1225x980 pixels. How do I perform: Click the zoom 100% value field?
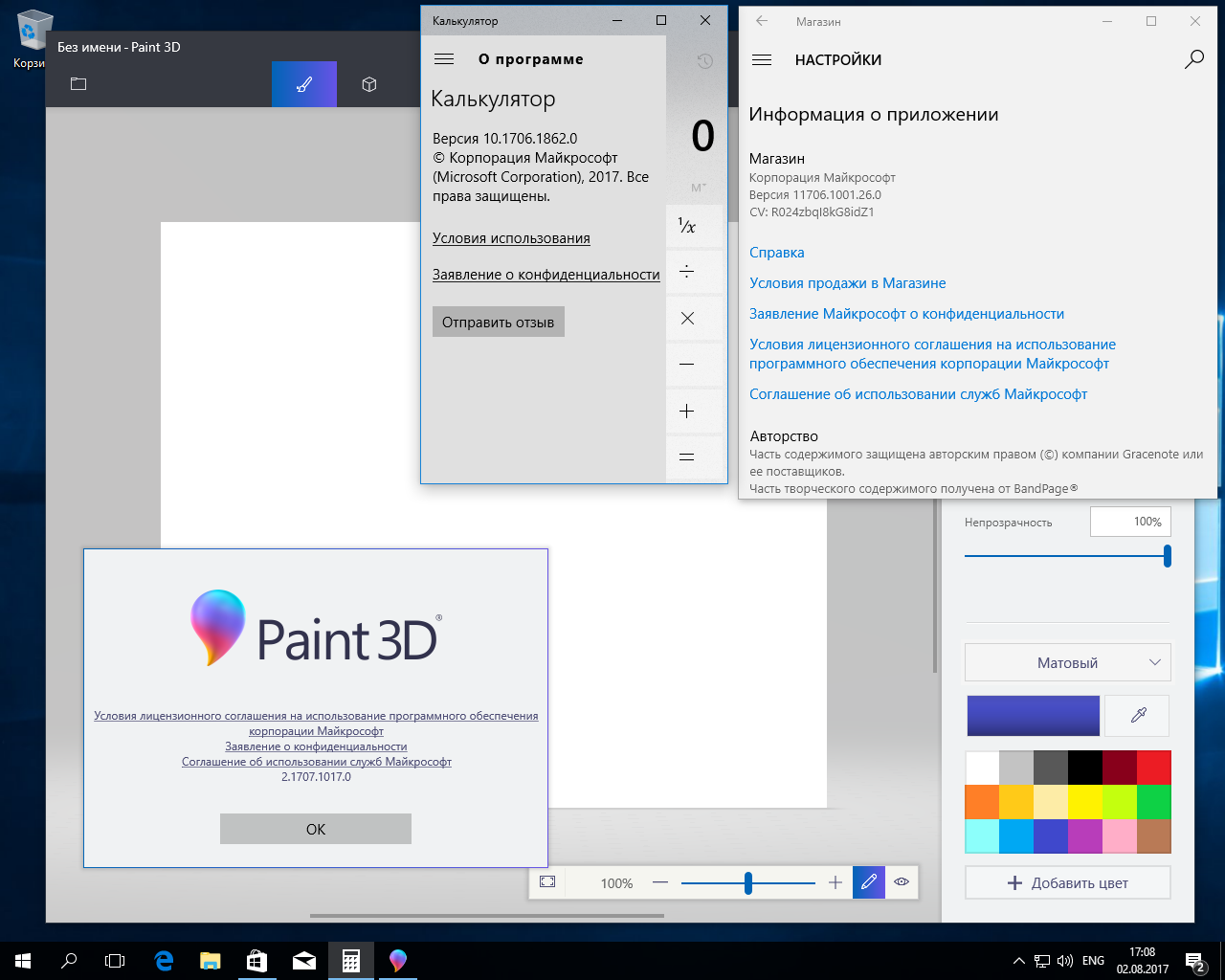[x=616, y=882]
